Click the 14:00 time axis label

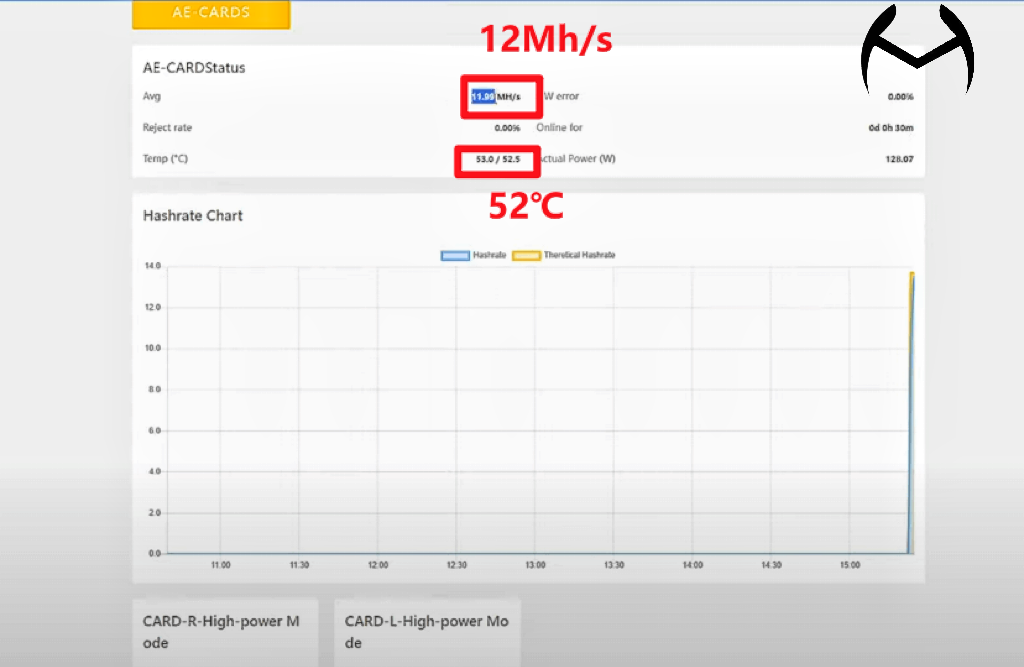693,565
